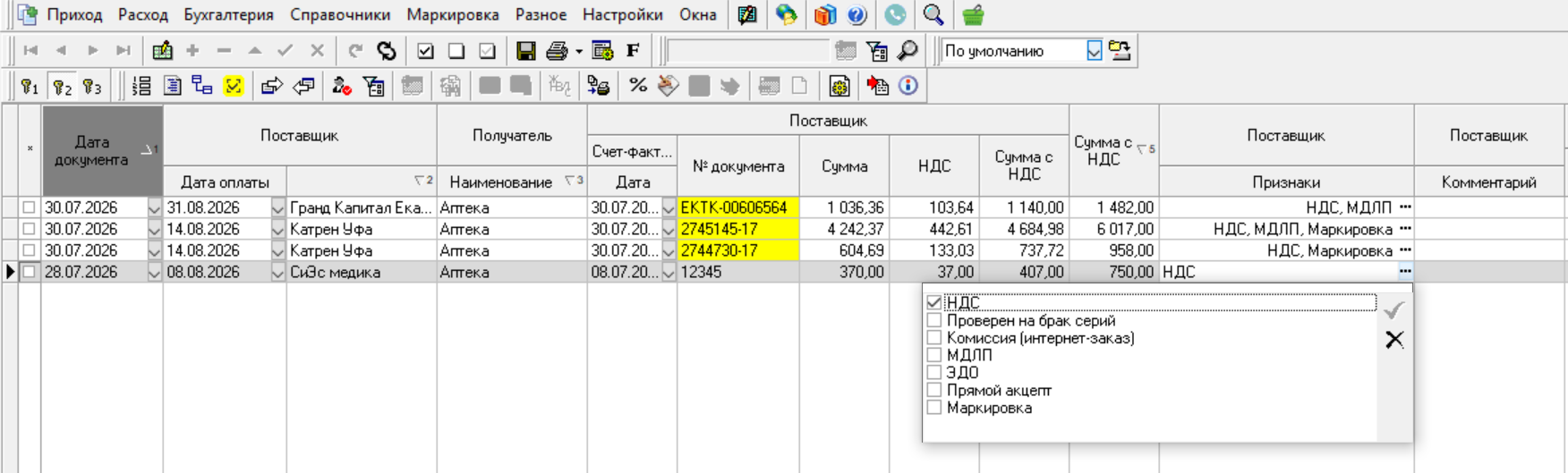
Task: Click the filter table icon beside the search field
Action: (876, 51)
